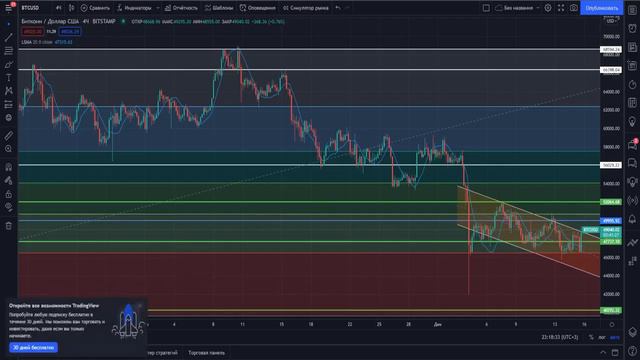Open the economic calendar panel
The image size is (640, 360).
point(632,102)
